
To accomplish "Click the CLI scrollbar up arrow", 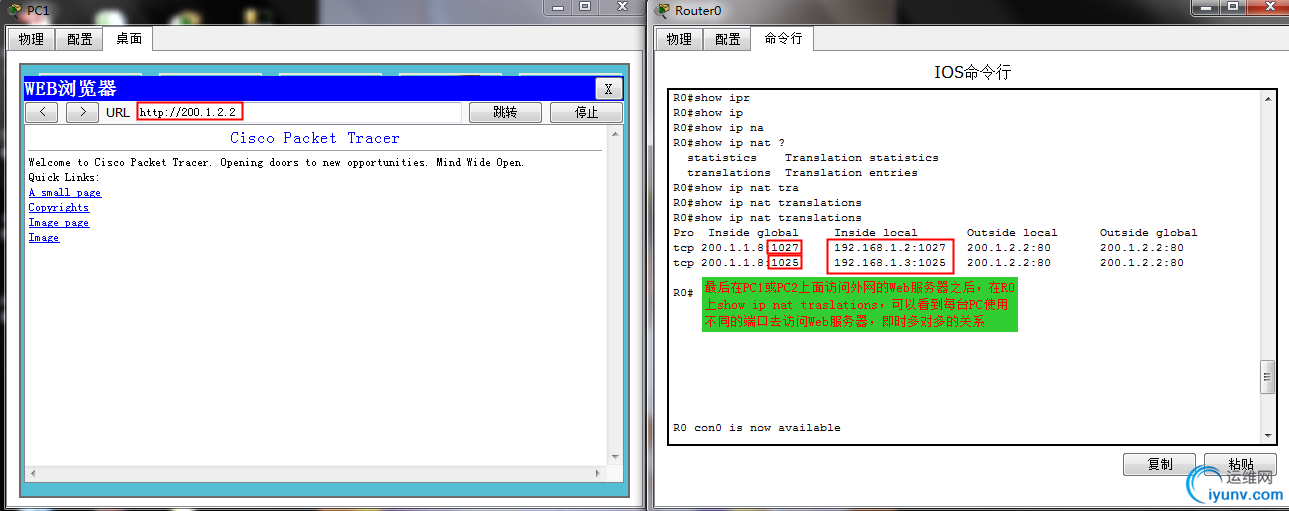I will (1268, 99).
